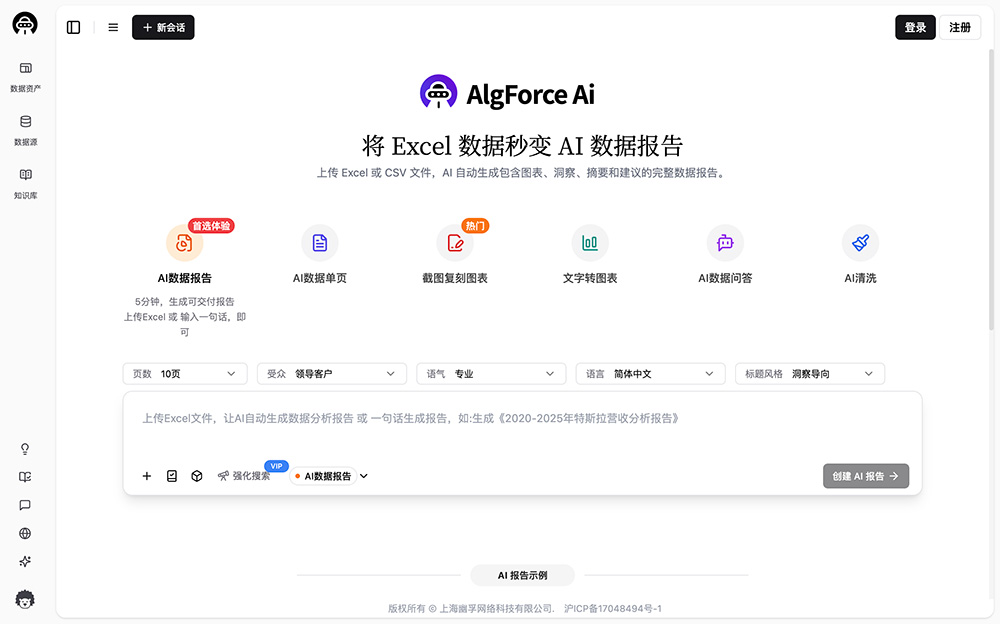The height and width of the screenshot is (624, 1000).
Task: Open 数据源 in the sidebar
Action: 26,130
